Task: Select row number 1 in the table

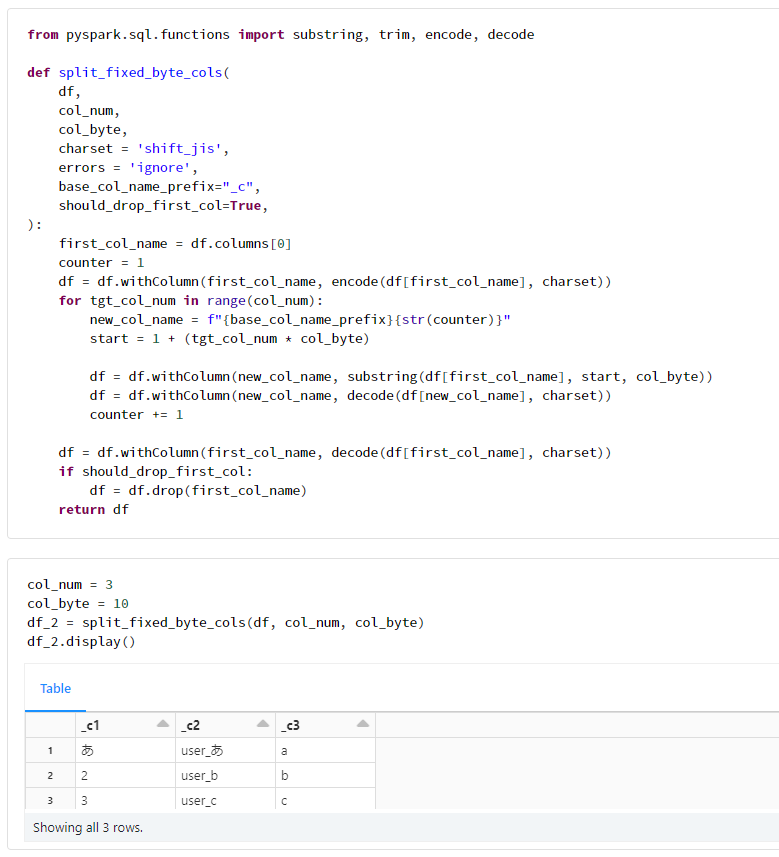Action: [x=50, y=750]
